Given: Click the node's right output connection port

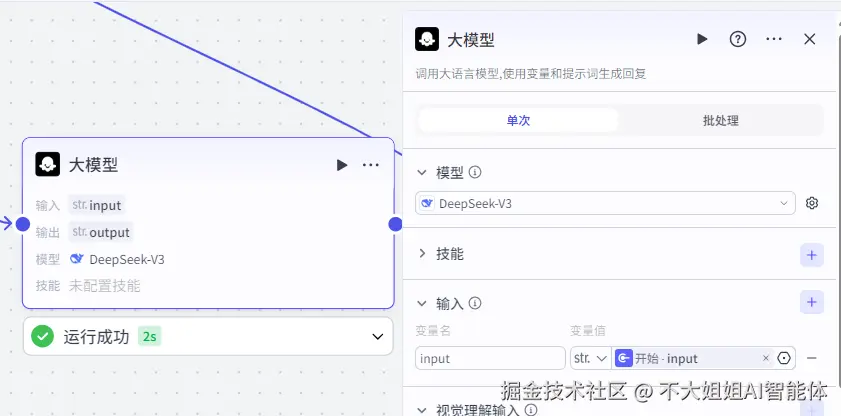Looking at the screenshot, I should click(395, 224).
